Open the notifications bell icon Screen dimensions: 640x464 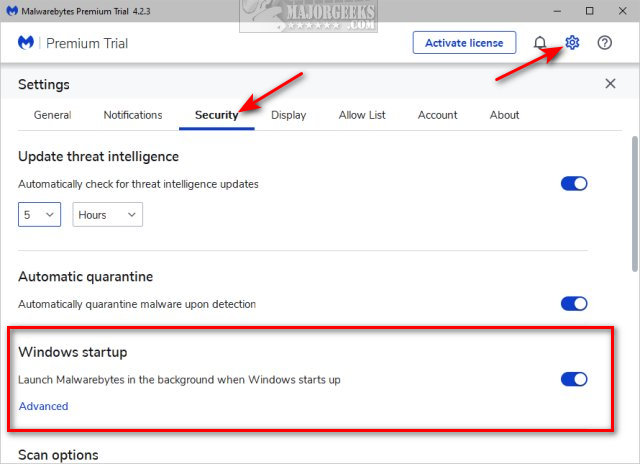coord(540,42)
